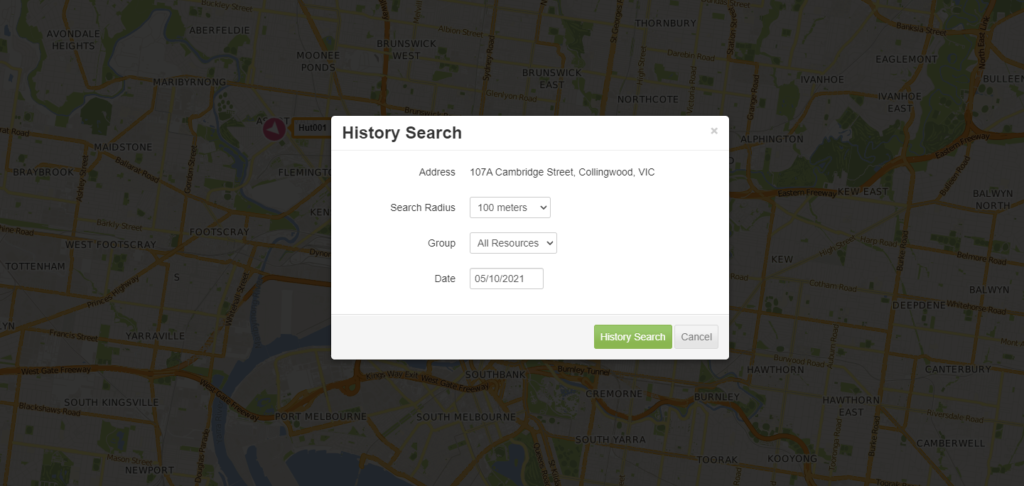The width and height of the screenshot is (1024, 486).
Task: Click the Search Radius label
Action: [x=423, y=208]
